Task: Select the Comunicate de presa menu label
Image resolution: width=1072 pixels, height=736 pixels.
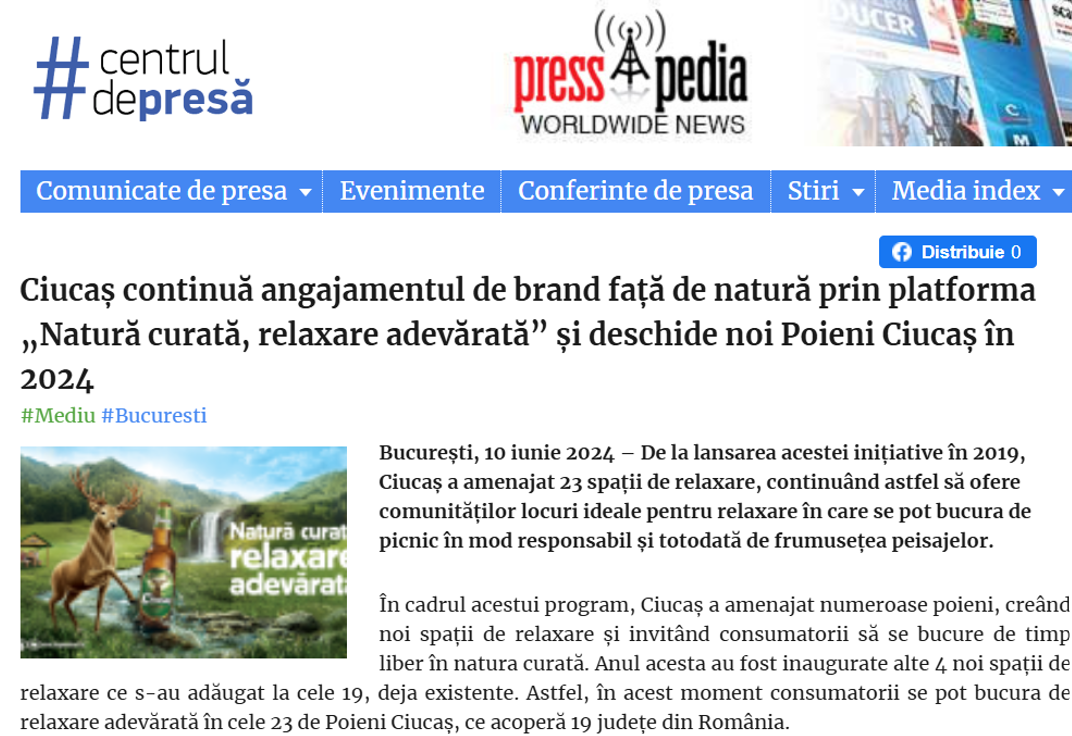Action: pyautogui.click(x=162, y=191)
